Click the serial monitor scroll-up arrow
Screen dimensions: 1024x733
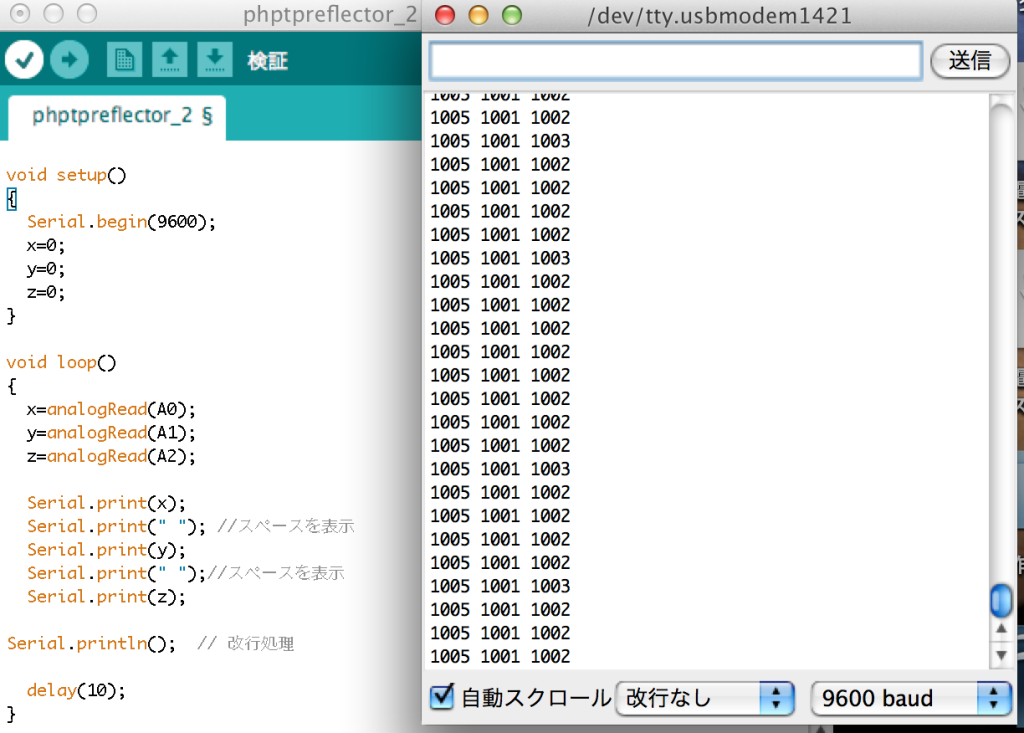point(1001,628)
